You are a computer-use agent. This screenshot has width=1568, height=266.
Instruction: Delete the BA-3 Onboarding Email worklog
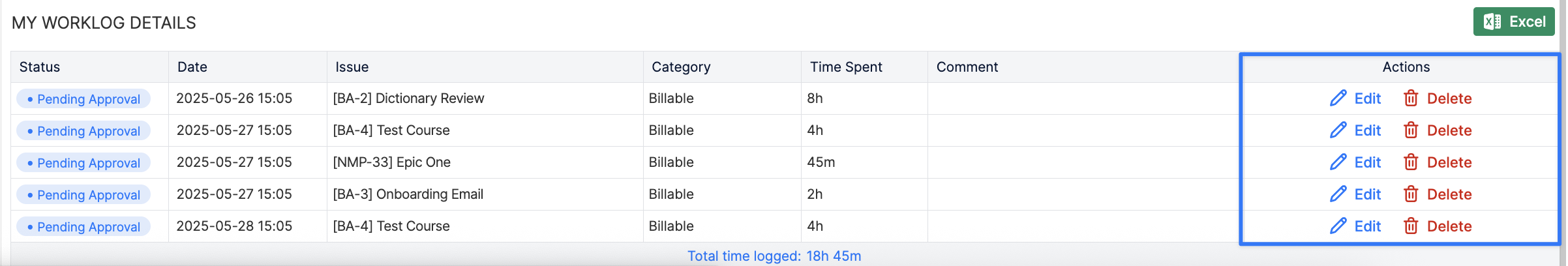(x=1438, y=194)
